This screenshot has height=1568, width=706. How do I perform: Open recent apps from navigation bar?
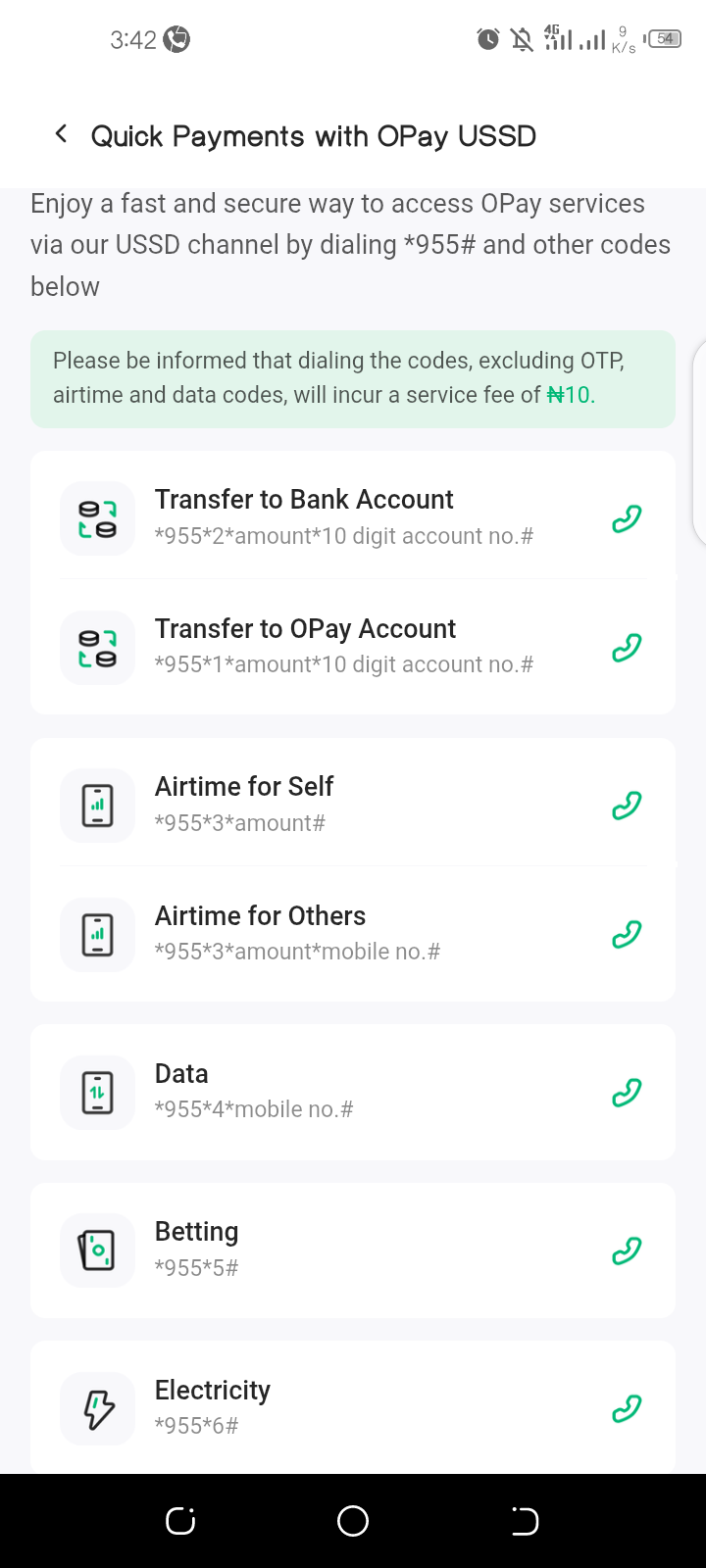pyautogui.click(x=180, y=1521)
